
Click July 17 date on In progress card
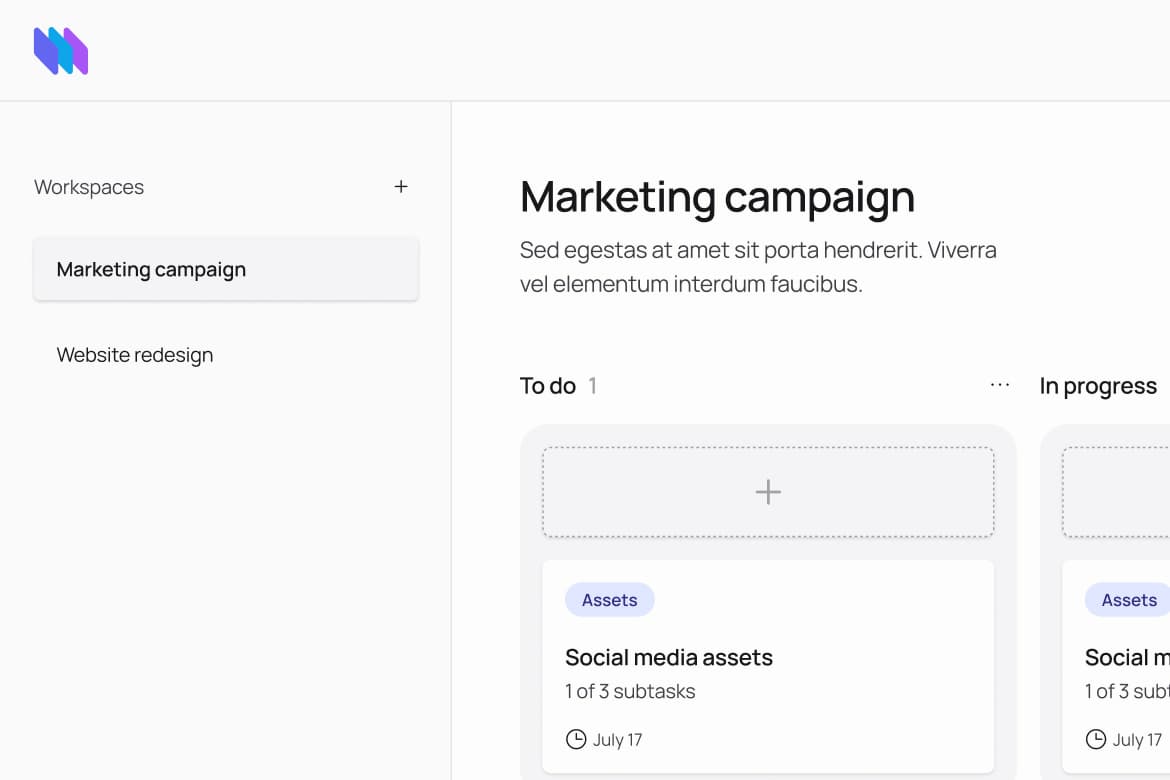coord(1137,740)
